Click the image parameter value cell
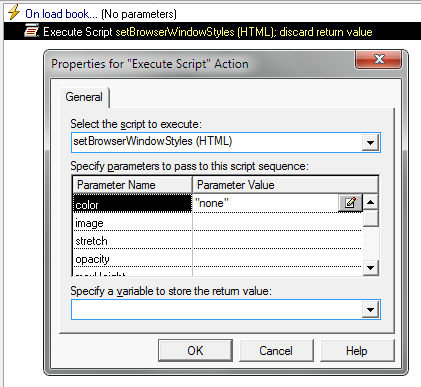Viewport: 421px width, 387px height. click(x=277, y=222)
